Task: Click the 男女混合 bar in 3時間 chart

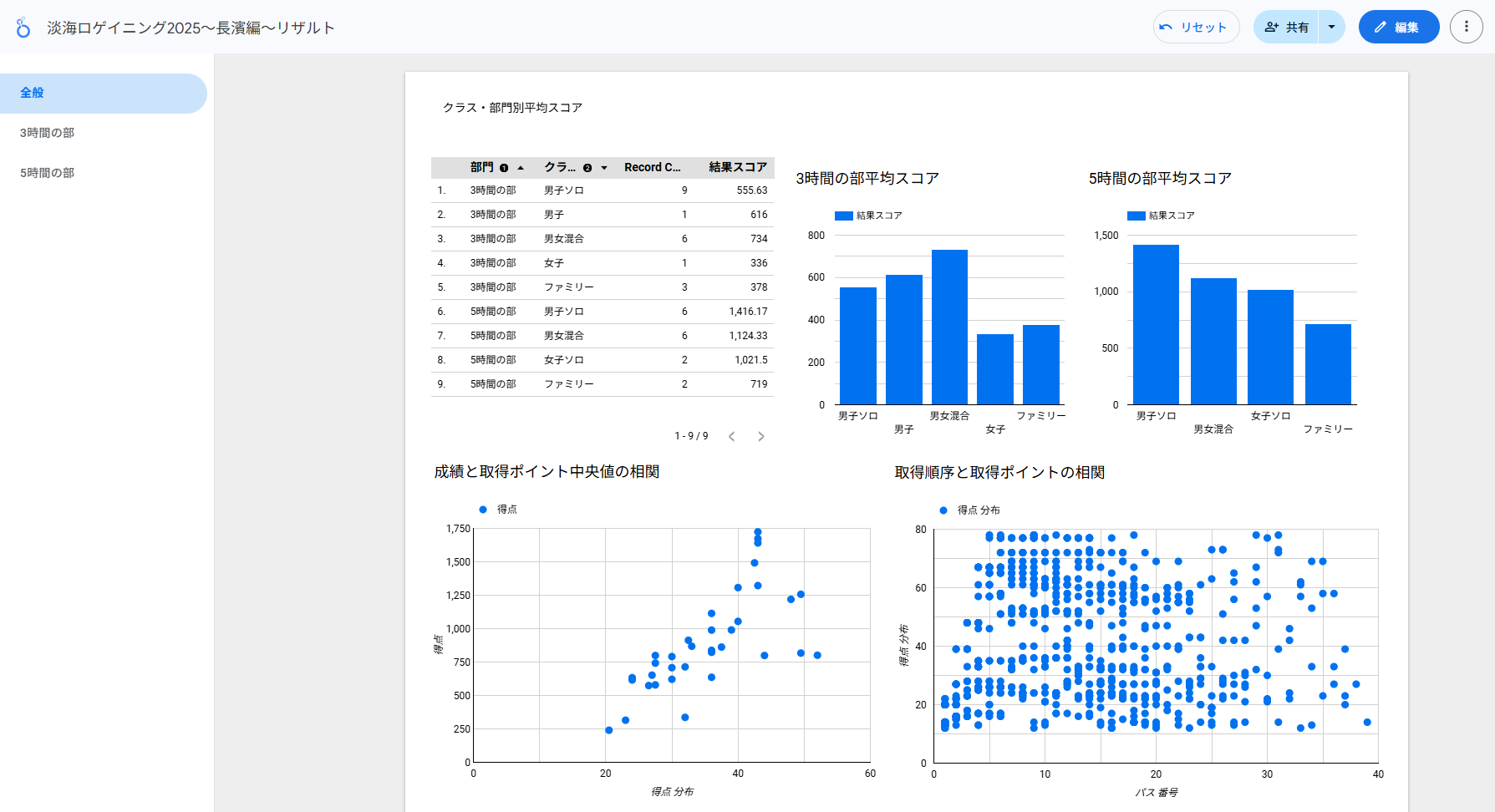Action: click(949, 327)
